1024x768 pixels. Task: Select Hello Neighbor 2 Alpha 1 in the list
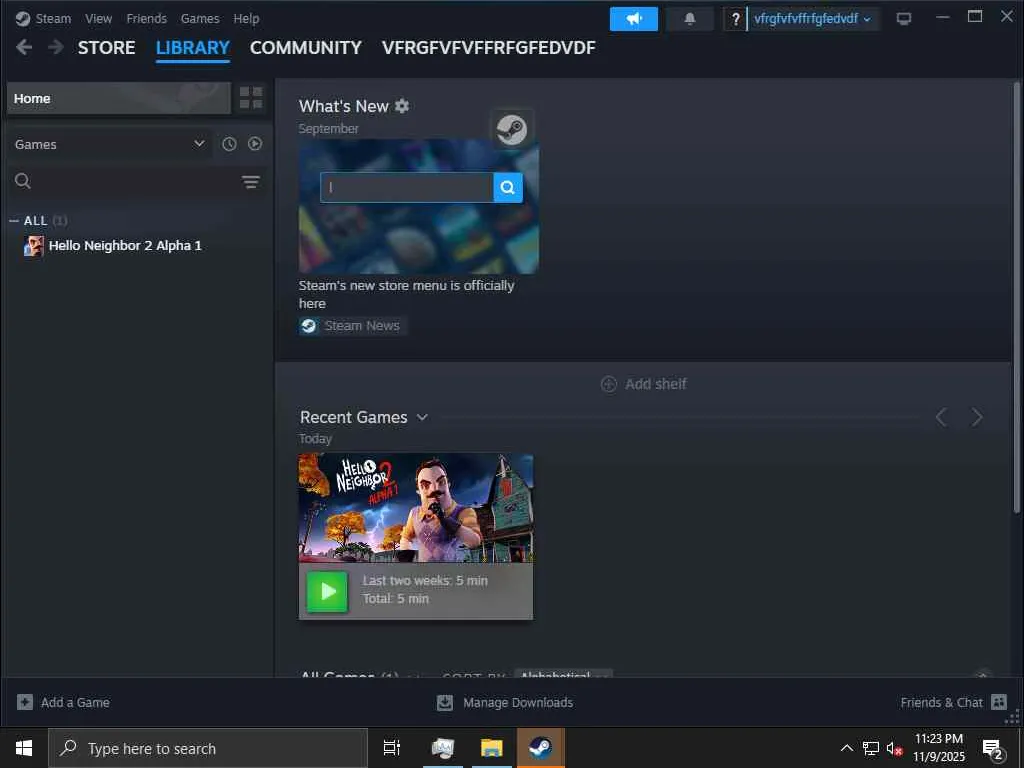tap(125, 246)
